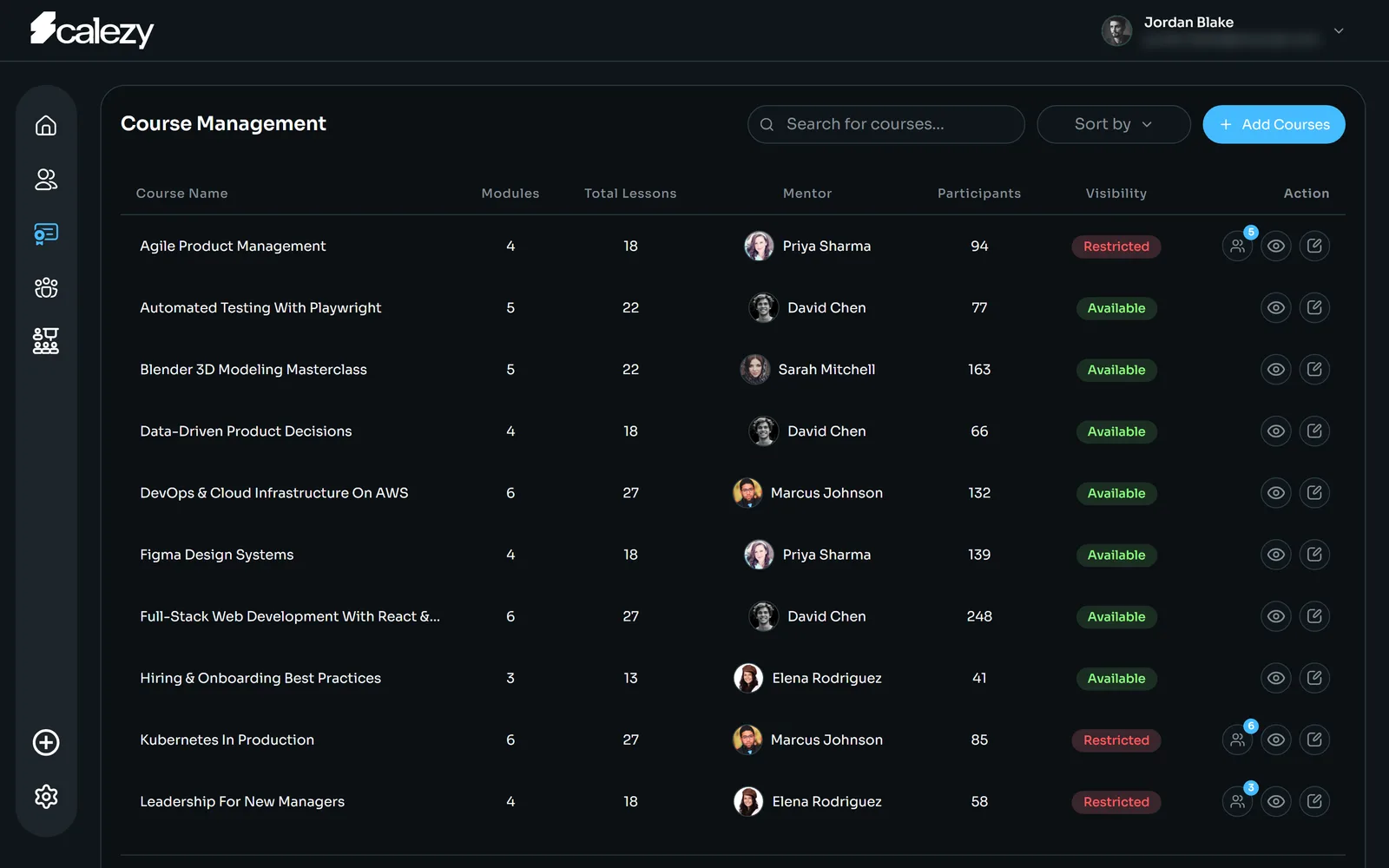This screenshot has height=868, width=1389.
Task: Toggle visibility eye for Agile Product Management
Action: [1276, 247]
